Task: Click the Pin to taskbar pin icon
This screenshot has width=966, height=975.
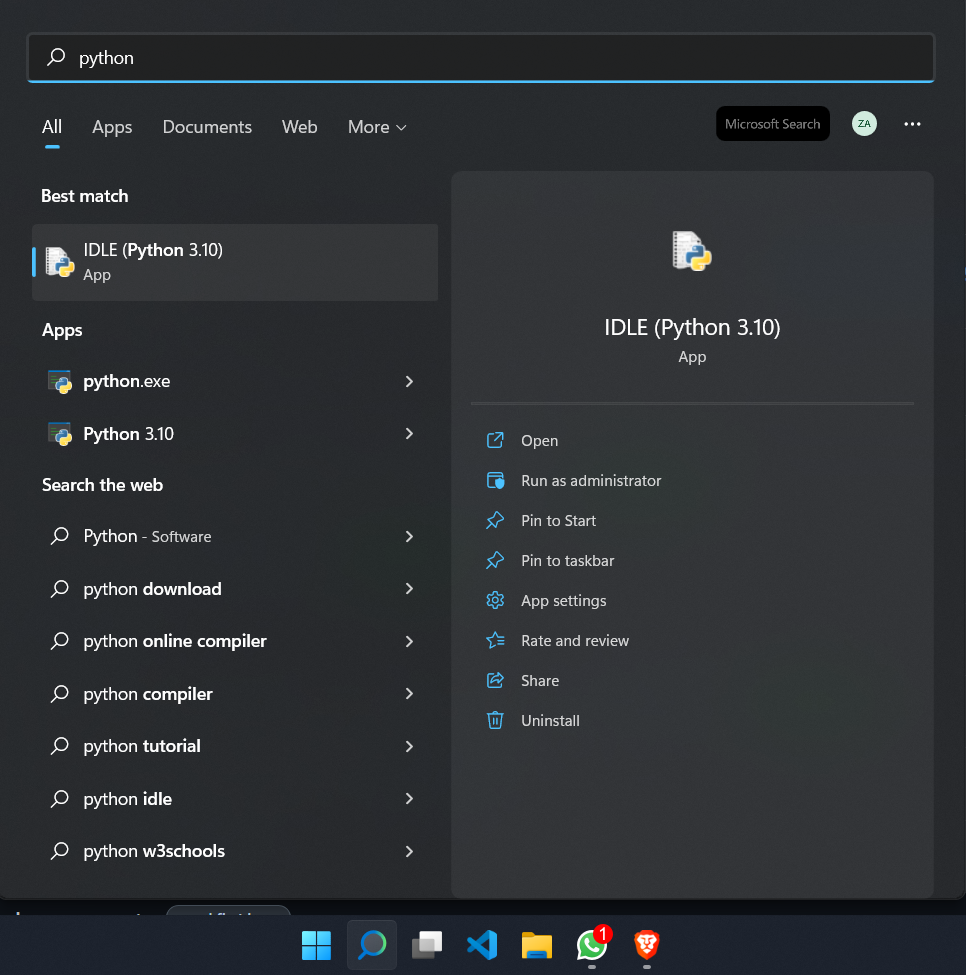Action: 495,560
